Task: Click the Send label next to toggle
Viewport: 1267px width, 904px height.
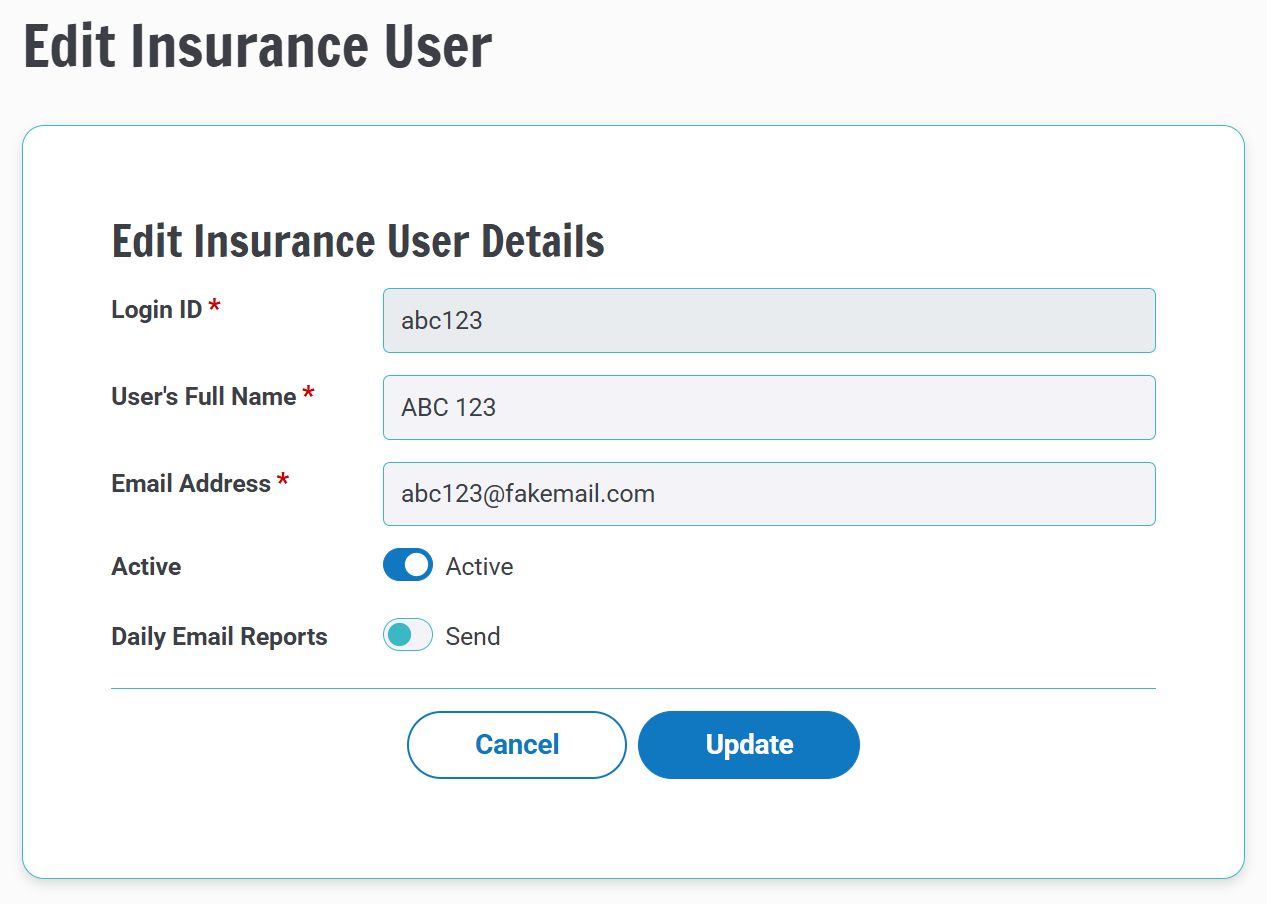Action: coord(471,635)
